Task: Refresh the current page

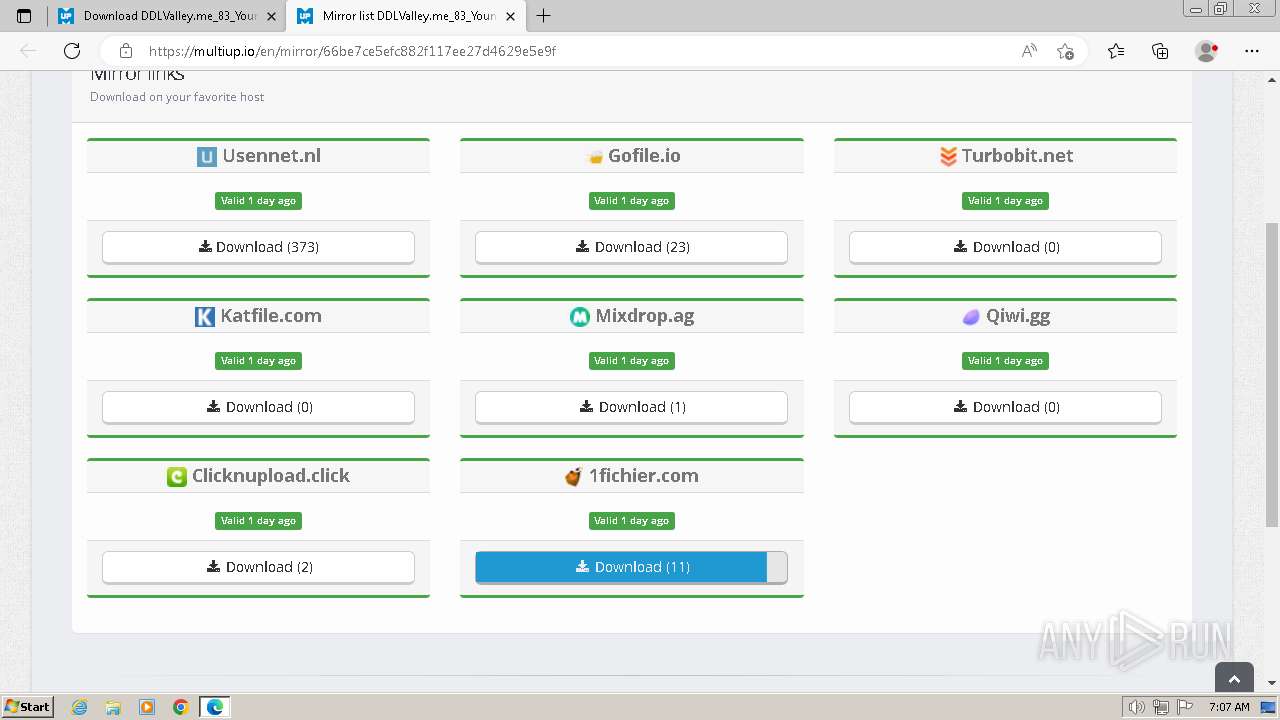Action: [x=72, y=51]
